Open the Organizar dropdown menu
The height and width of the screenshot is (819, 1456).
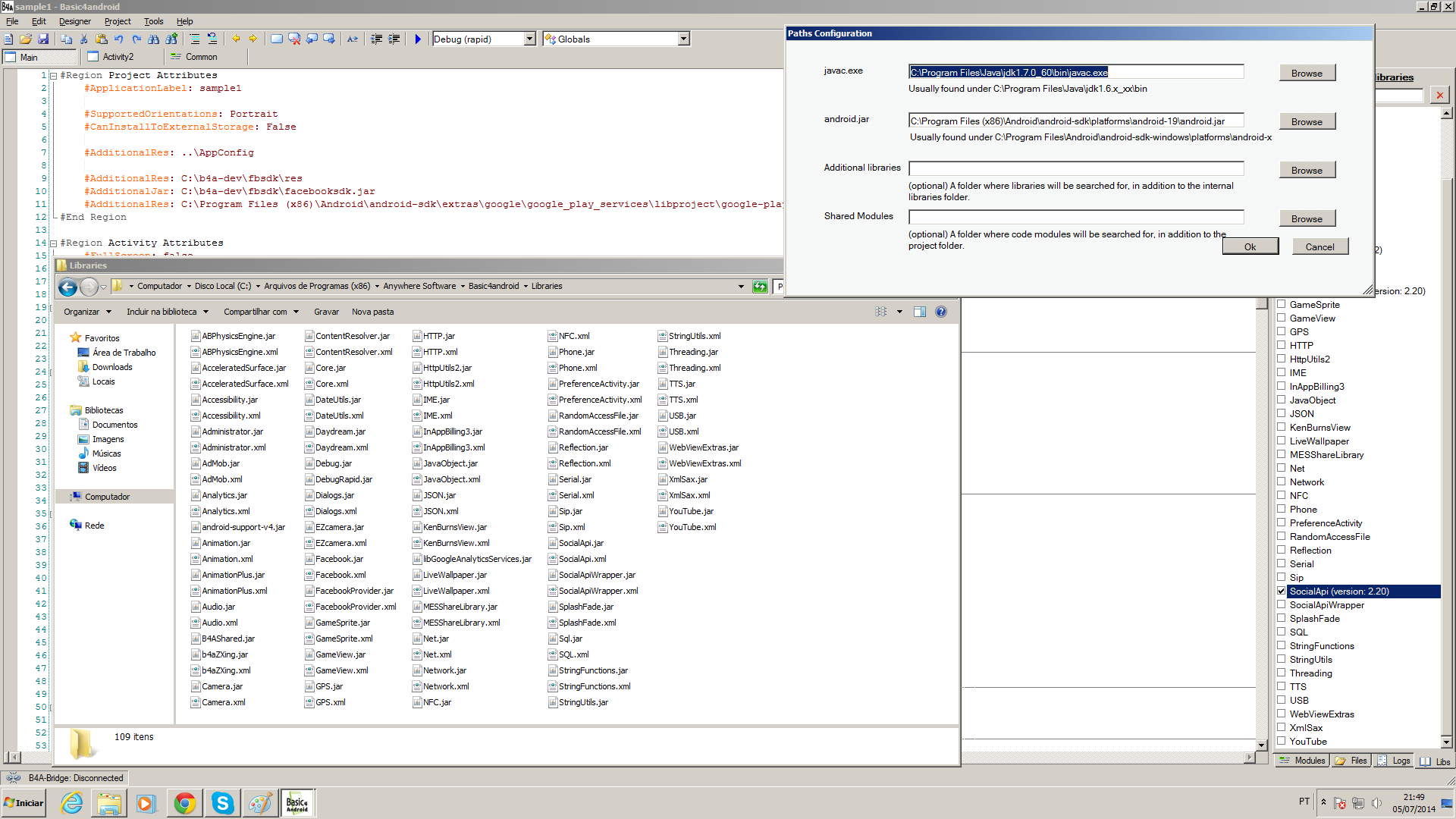[87, 312]
